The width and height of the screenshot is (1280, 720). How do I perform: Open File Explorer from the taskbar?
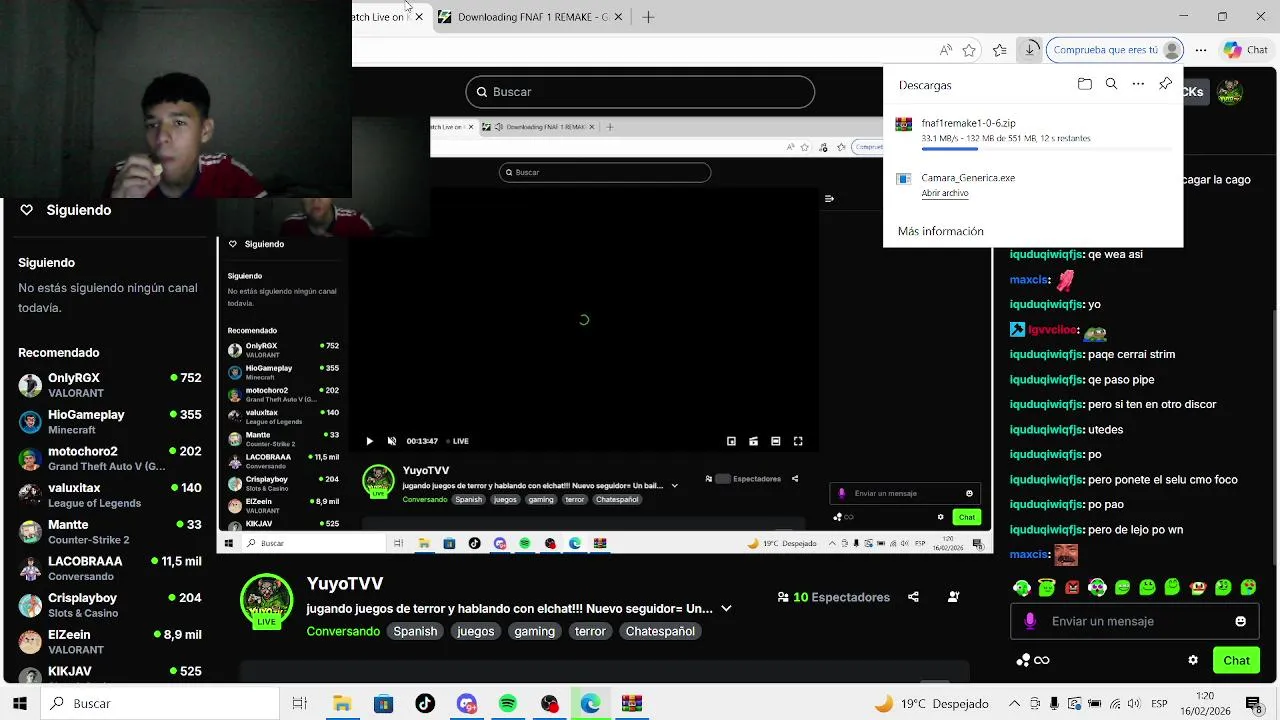(x=342, y=704)
